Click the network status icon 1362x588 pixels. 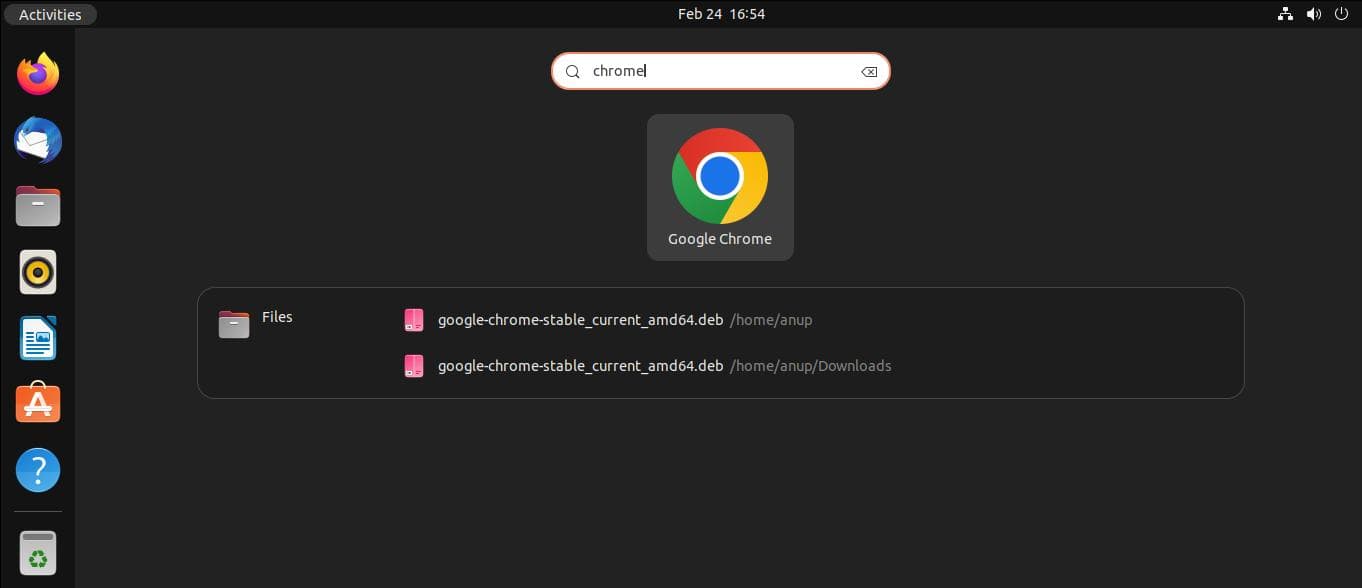click(1286, 14)
